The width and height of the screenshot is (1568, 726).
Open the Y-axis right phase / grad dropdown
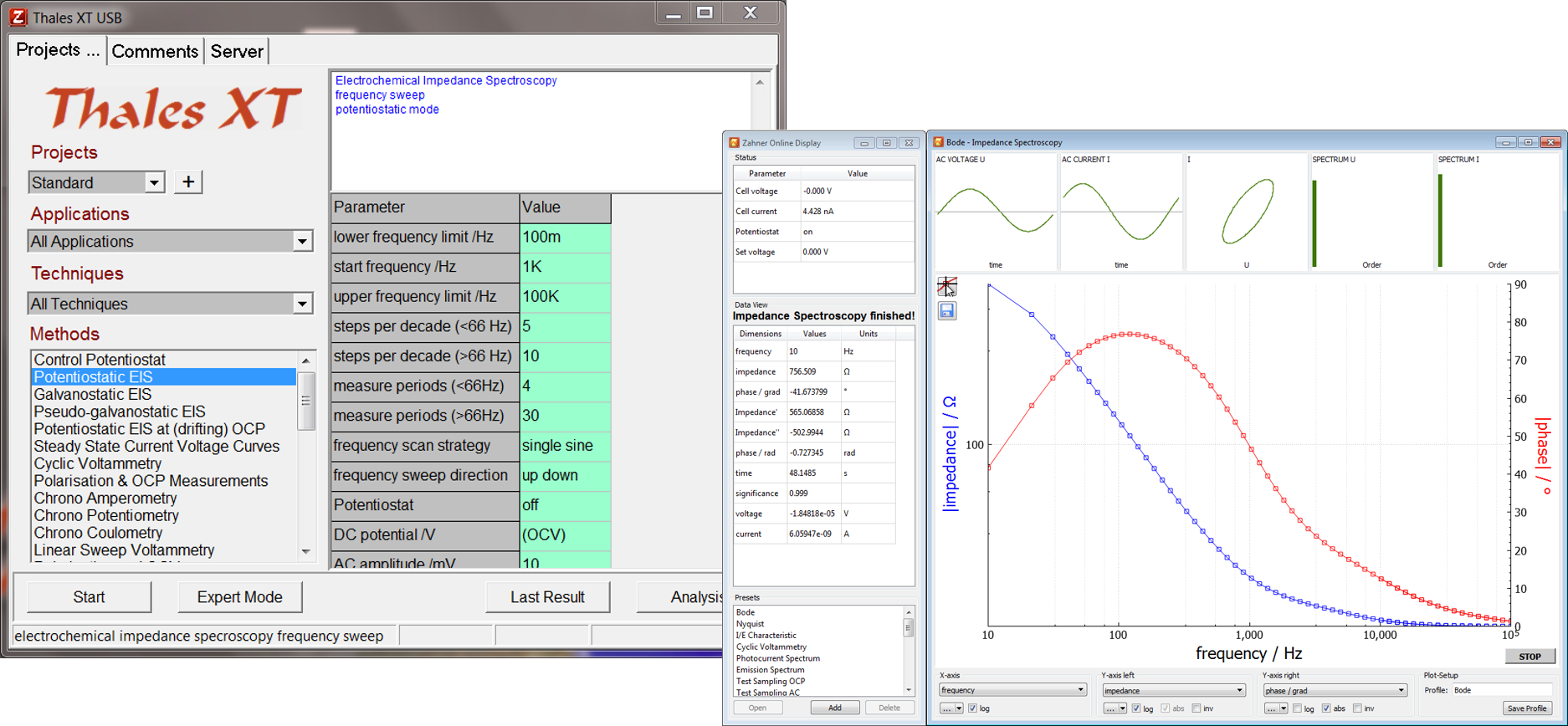click(1335, 690)
